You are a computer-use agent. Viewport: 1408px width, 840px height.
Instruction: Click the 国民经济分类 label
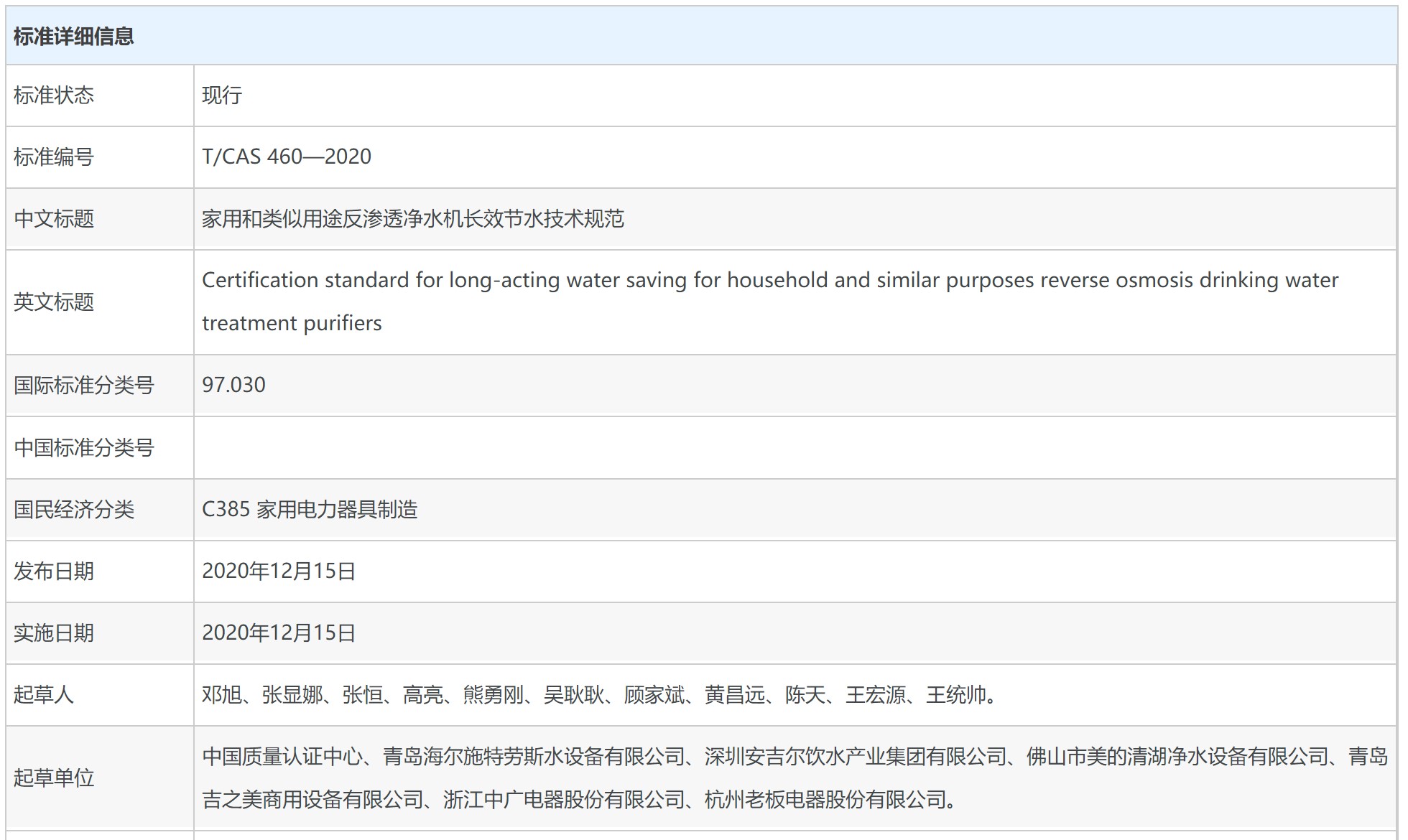(74, 510)
